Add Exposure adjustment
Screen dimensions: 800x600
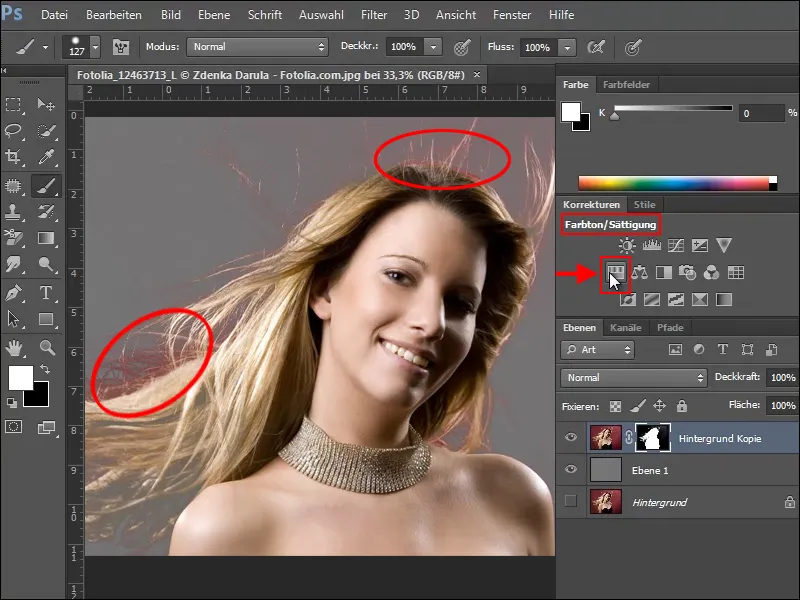(x=699, y=245)
